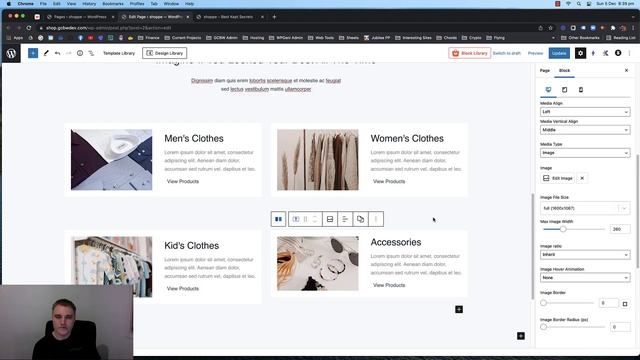Open the Kadence K plugin icon
Viewport: 640px width, 360px height.
606,53
